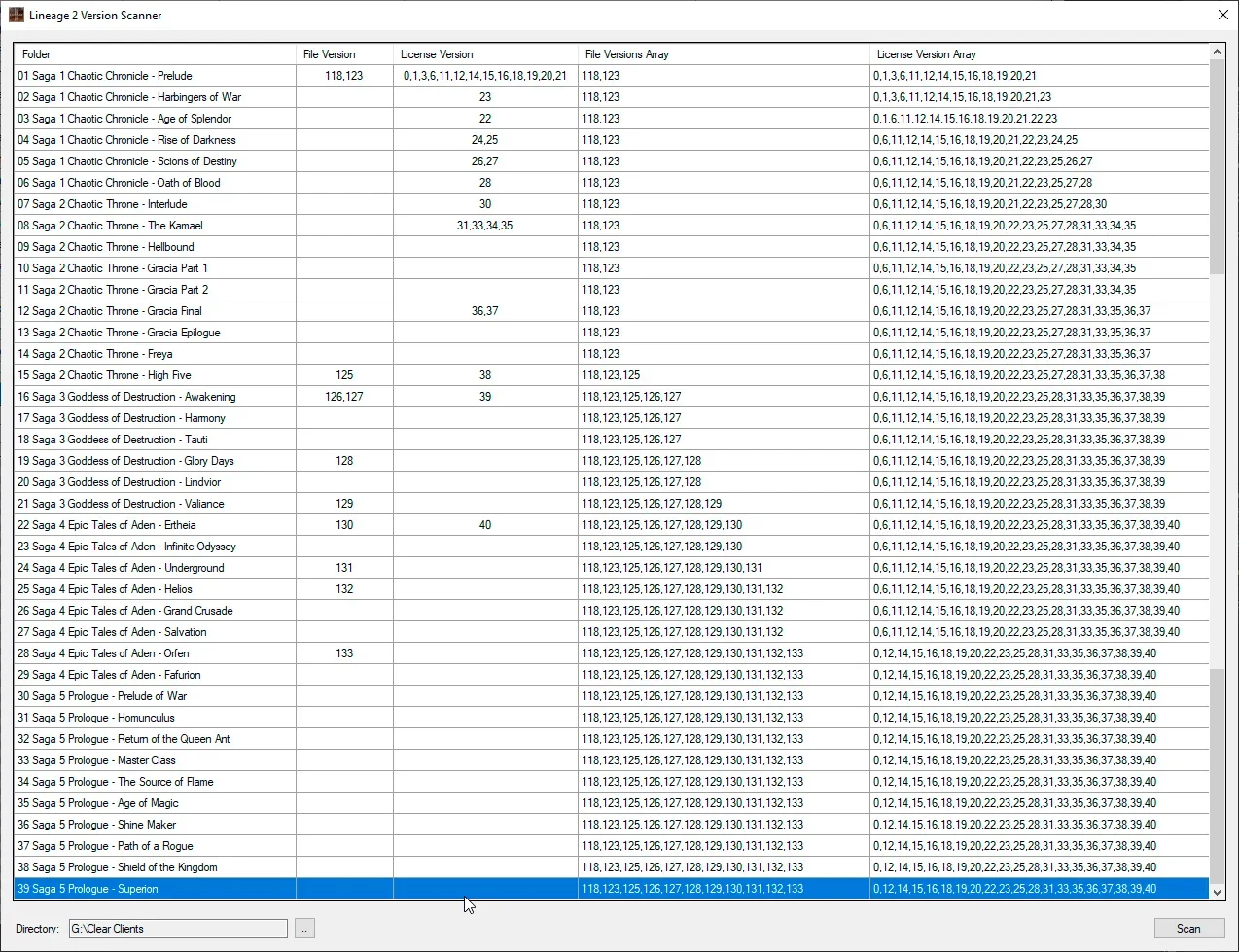Click File Versions Array cell 118,123,125 for High Five
The height and width of the screenshot is (952, 1239).
[724, 375]
